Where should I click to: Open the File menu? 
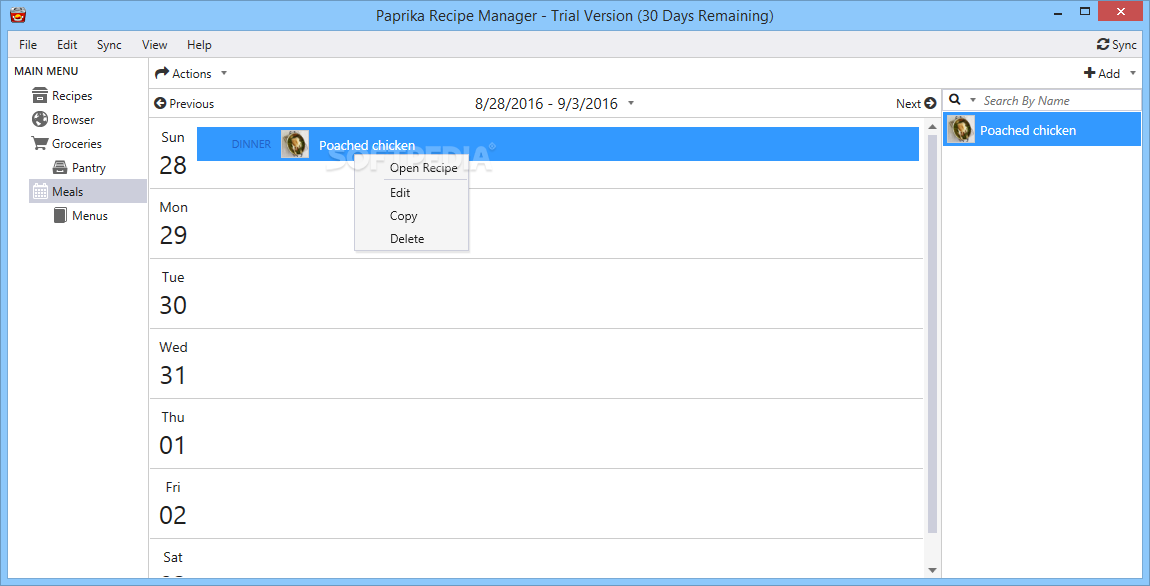click(28, 45)
